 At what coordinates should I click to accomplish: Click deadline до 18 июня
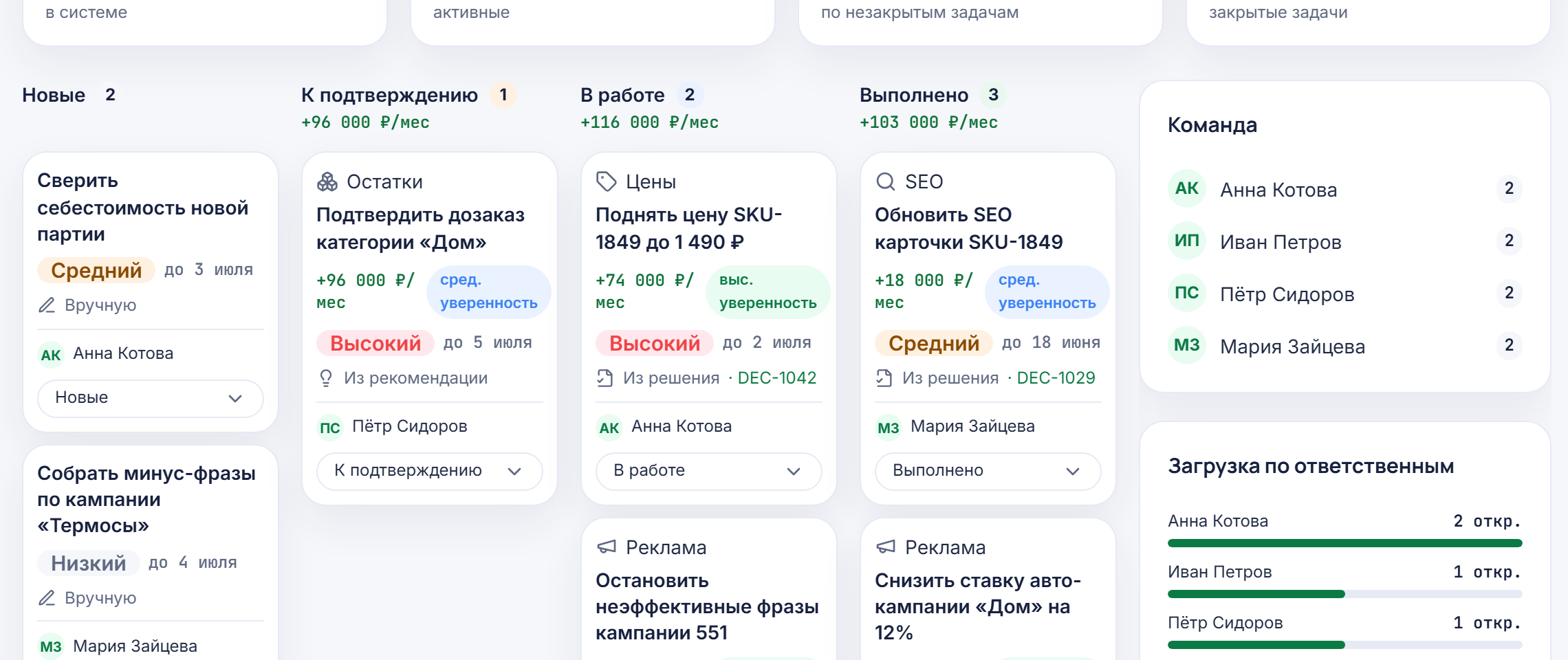1051,343
